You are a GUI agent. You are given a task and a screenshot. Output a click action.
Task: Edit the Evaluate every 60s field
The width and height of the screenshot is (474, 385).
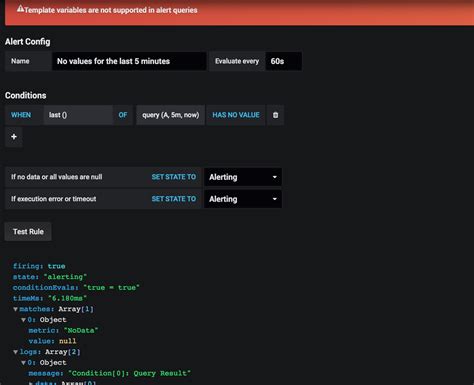[283, 61]
